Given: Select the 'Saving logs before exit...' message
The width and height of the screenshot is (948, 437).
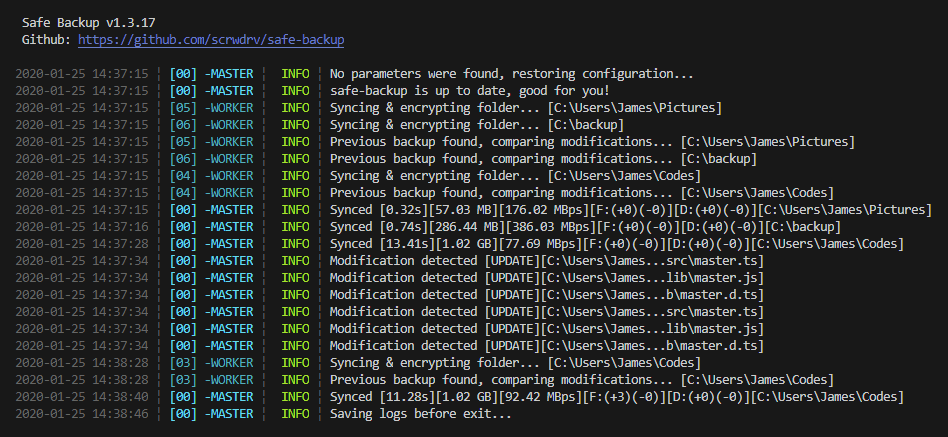Looking at the screenshot, I should tap(421, 414).
